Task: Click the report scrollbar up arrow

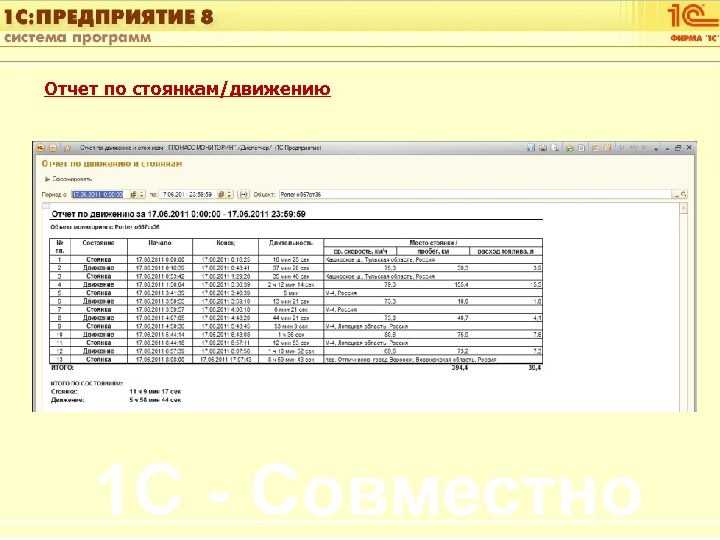Action: pyautogui.click(x=684, y=208)
